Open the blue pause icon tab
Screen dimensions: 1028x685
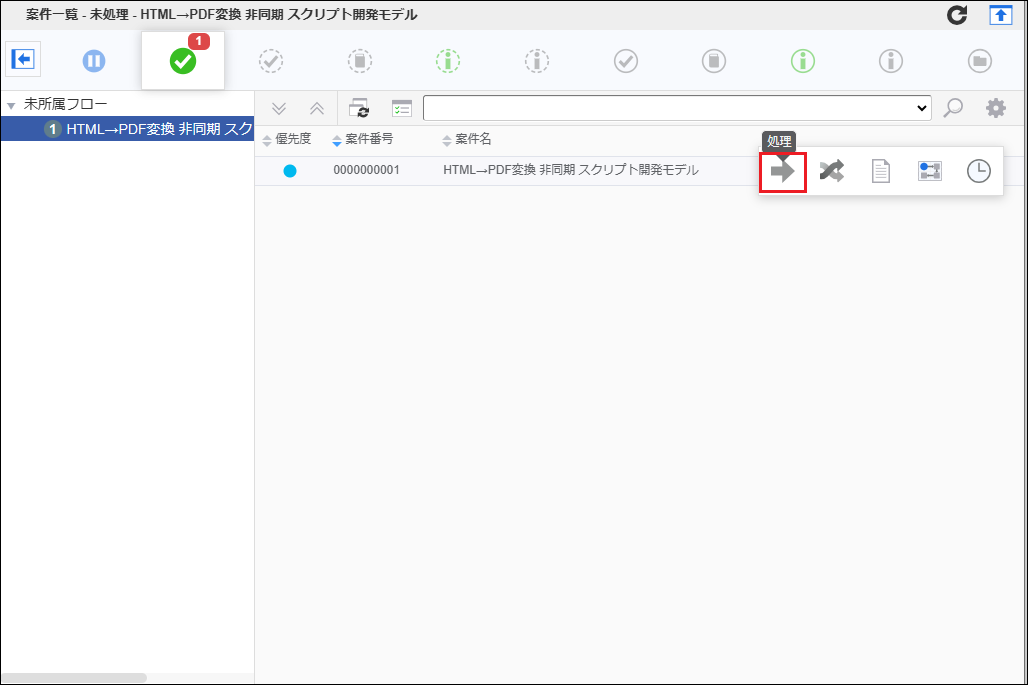coord(94,61)
